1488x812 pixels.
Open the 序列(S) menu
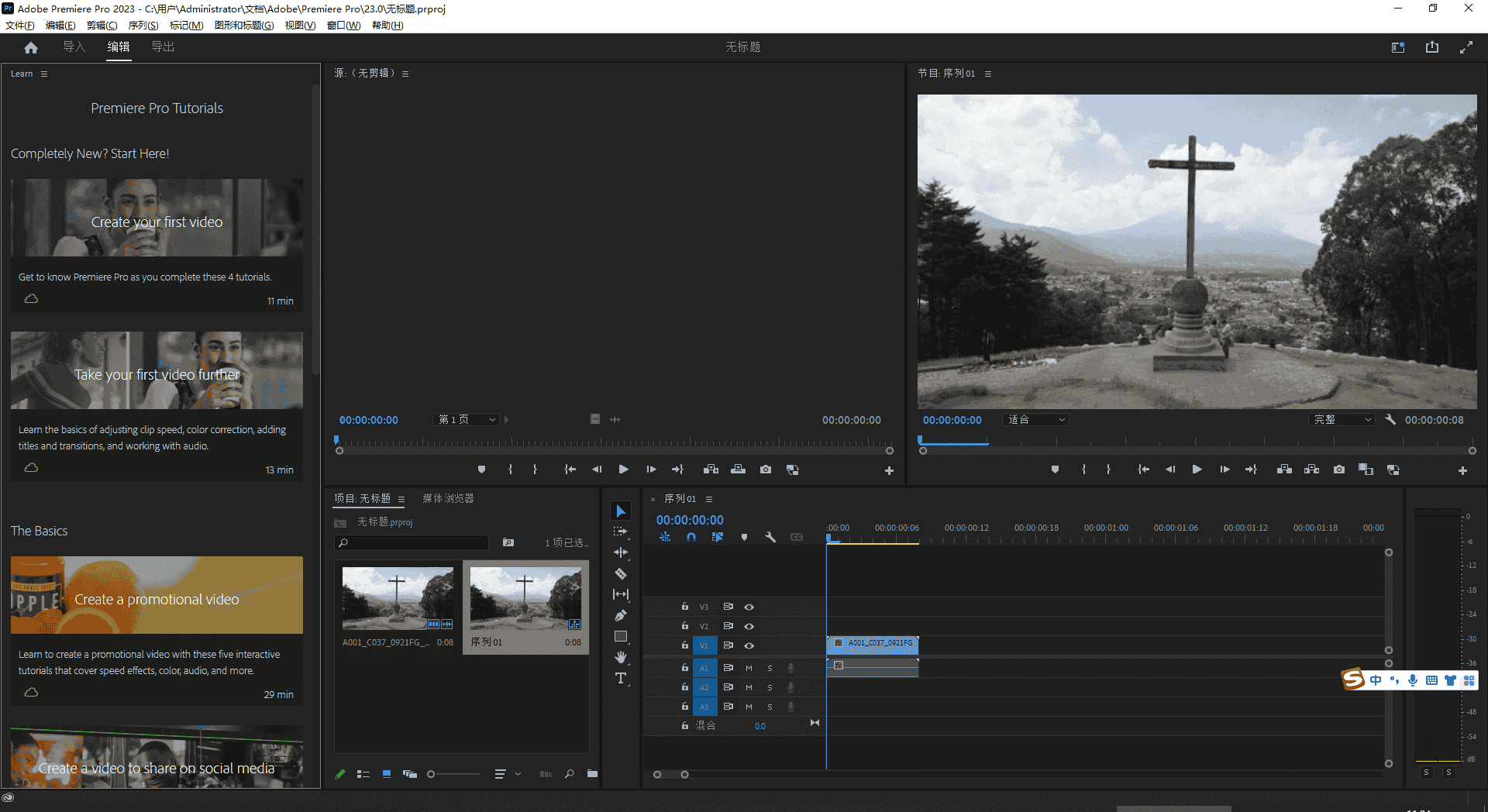pyautogui.click(x=143, y=25)
